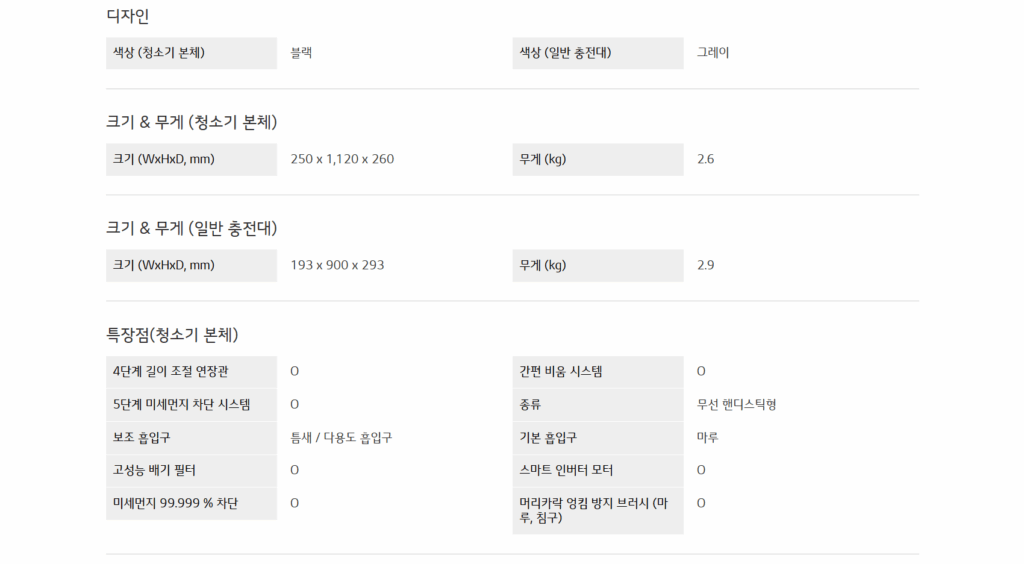Click the 크기 & 무게 (청소기 본체) heading

click(x=192, y=122)
